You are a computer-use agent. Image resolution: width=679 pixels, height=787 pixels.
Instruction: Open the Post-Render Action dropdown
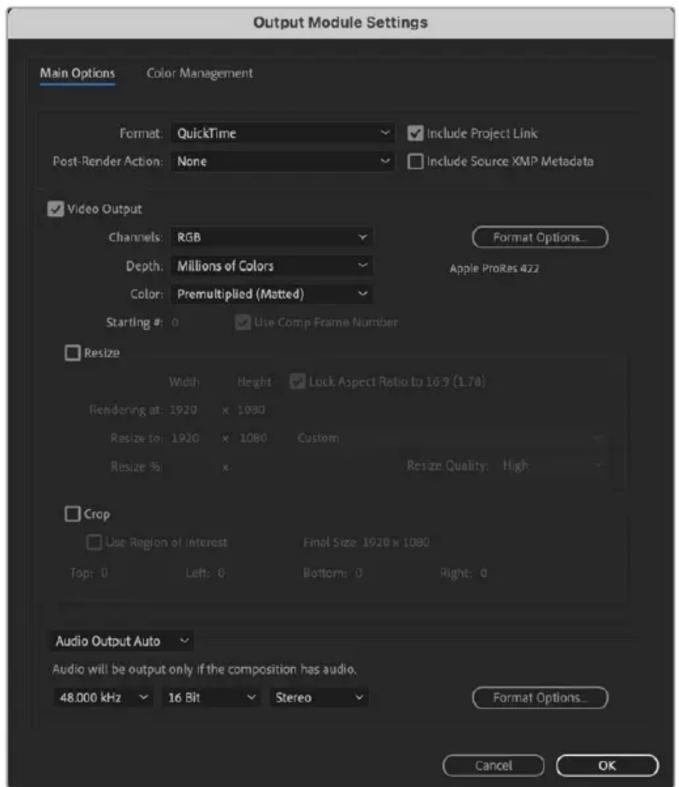283,161
